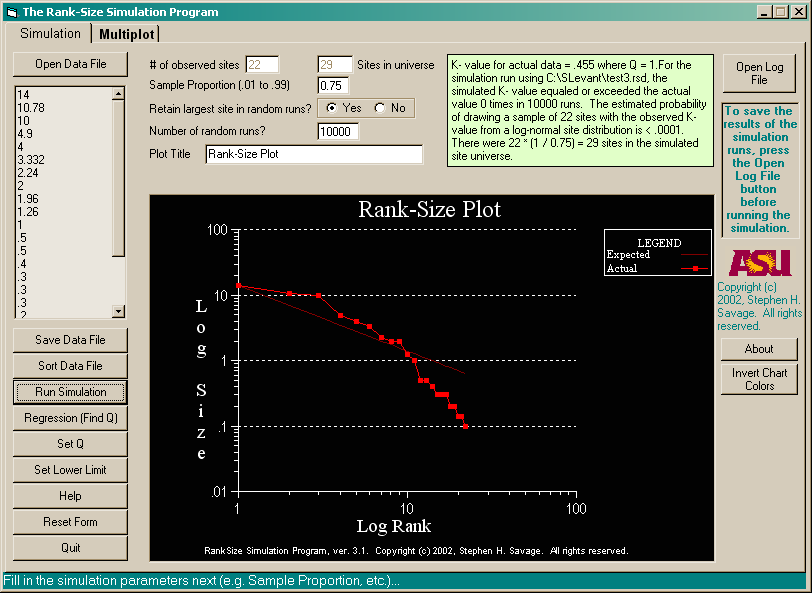Edit the Plot Title field
Image resolution: width=812 pixels, height=593 pixels.
[x=314, y=154]
